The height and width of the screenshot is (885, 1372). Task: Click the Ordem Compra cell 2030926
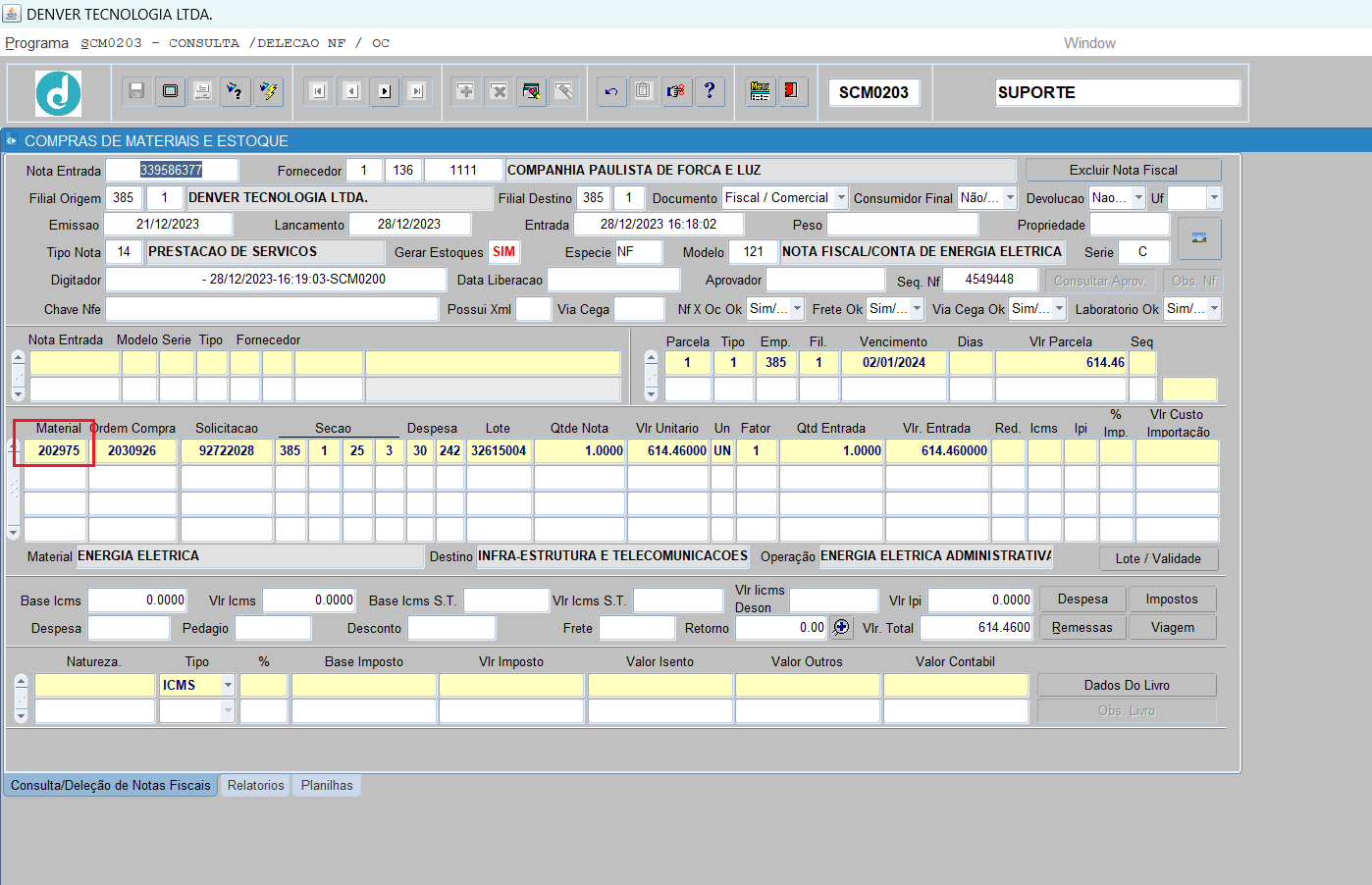[132, 451]
